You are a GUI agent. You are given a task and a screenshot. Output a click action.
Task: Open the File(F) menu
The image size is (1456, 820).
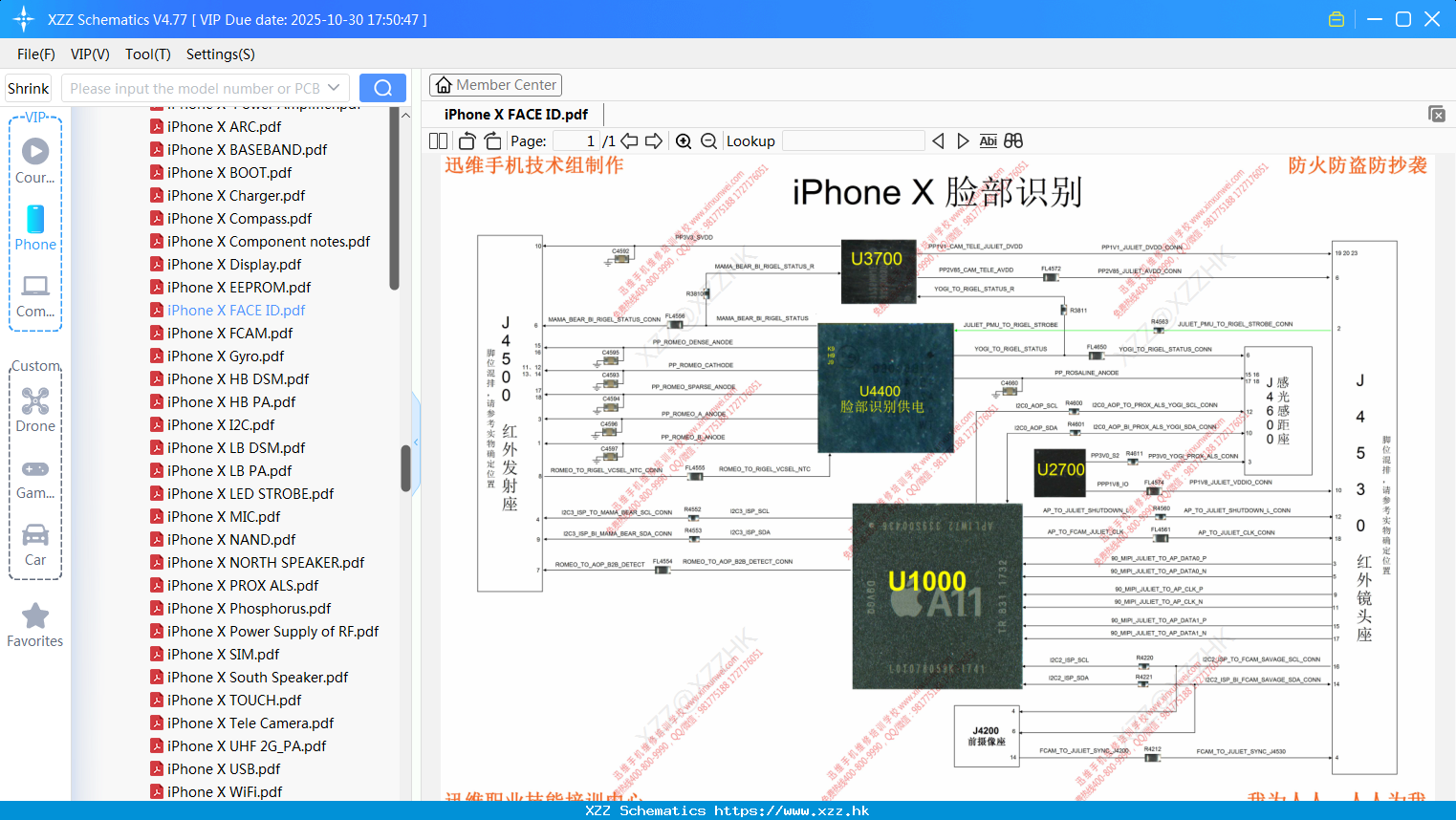click(36, 54)
